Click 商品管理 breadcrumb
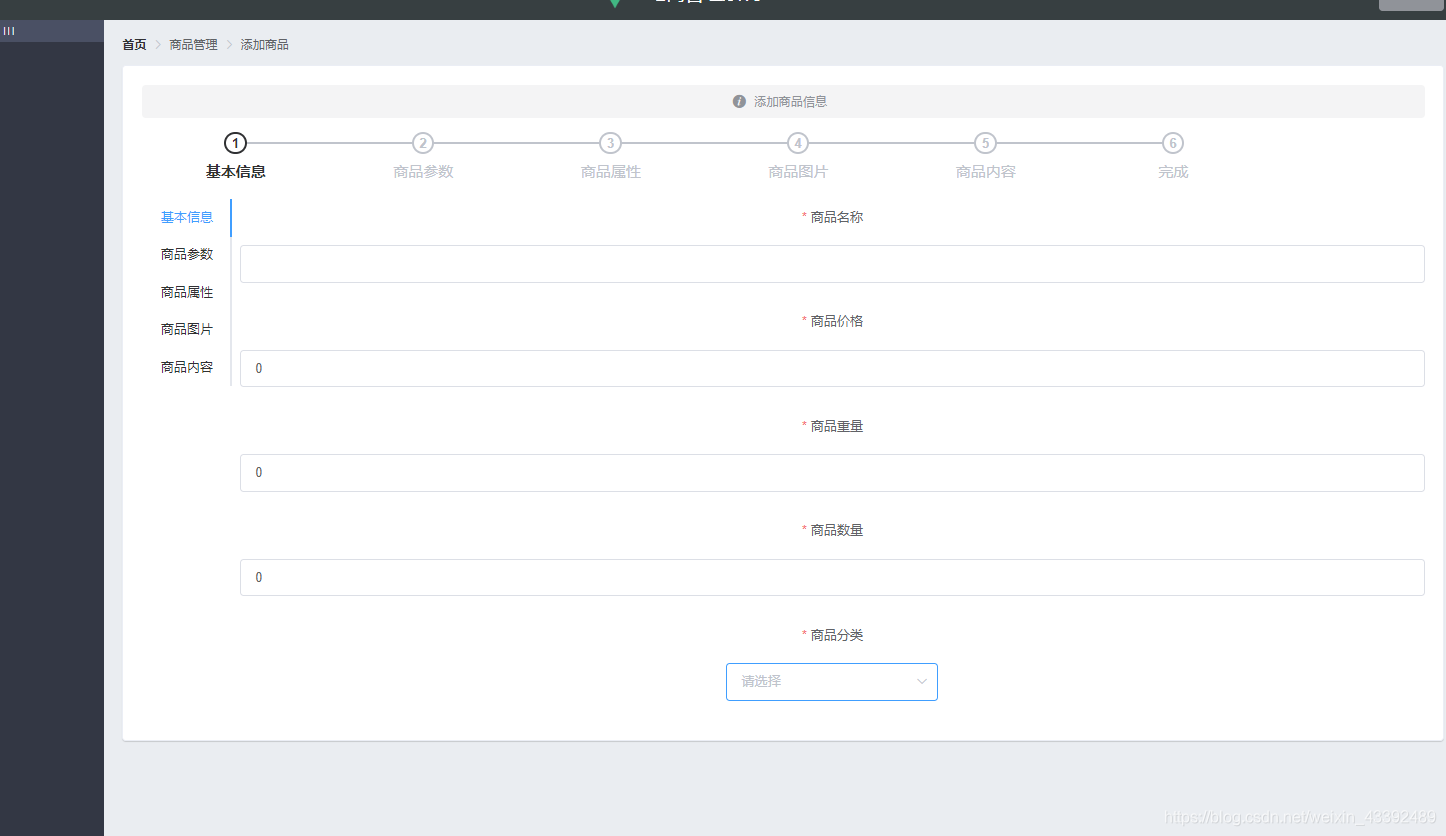 pos(193,45)
